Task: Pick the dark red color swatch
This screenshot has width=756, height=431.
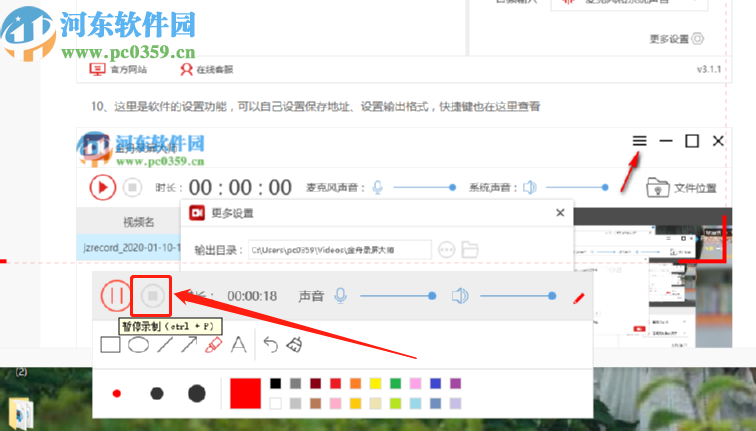Action: 315,383
